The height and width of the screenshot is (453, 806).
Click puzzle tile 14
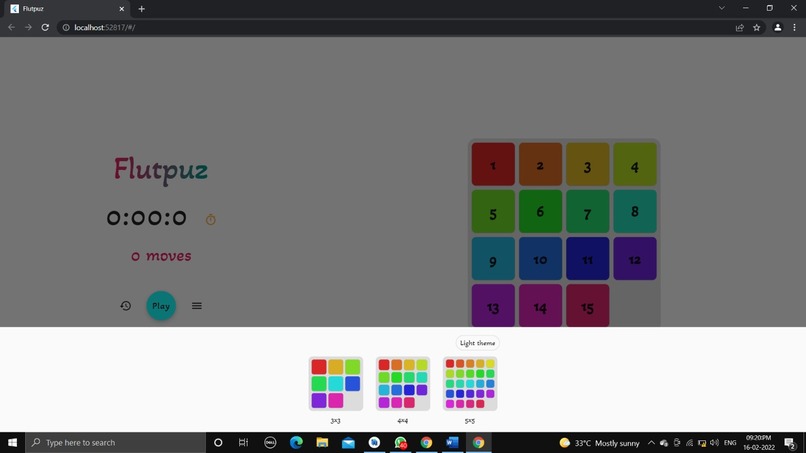pyautogui.click(x=540, y=305)
